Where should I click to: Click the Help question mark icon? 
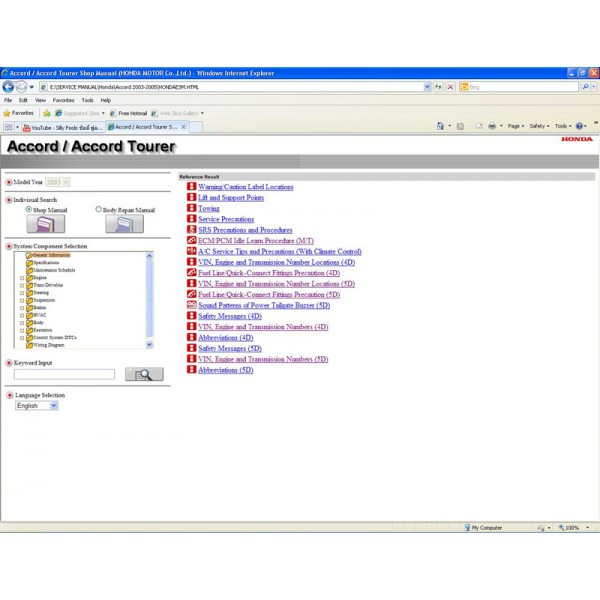pos(579,126)
